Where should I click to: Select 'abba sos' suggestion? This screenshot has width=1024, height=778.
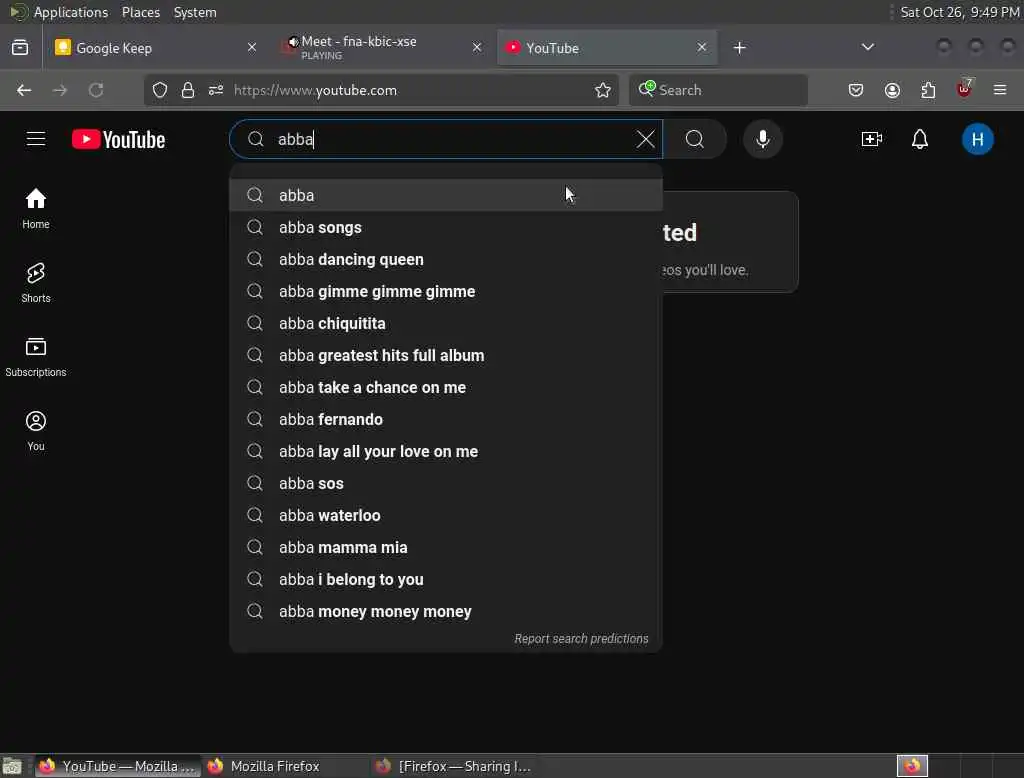(446, 483)
